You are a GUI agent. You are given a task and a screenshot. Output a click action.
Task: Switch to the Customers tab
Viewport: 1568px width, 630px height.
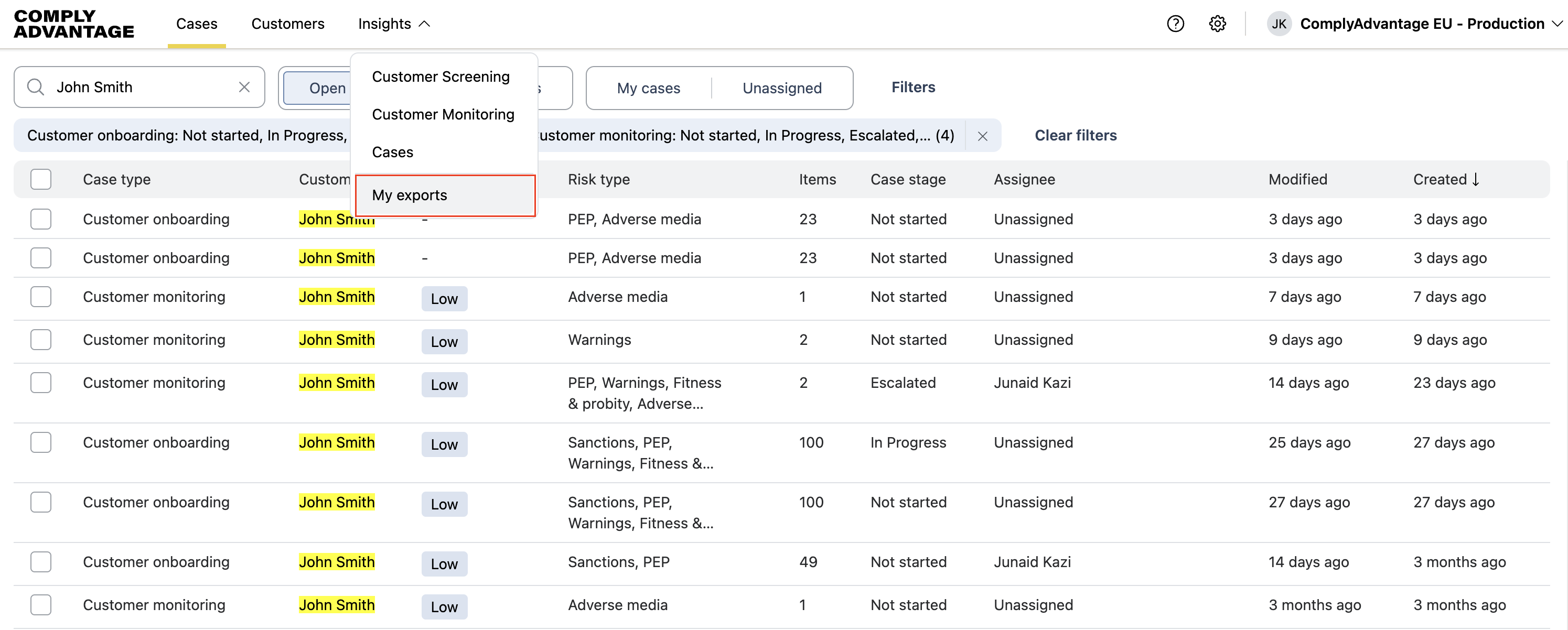coord(287,24)
